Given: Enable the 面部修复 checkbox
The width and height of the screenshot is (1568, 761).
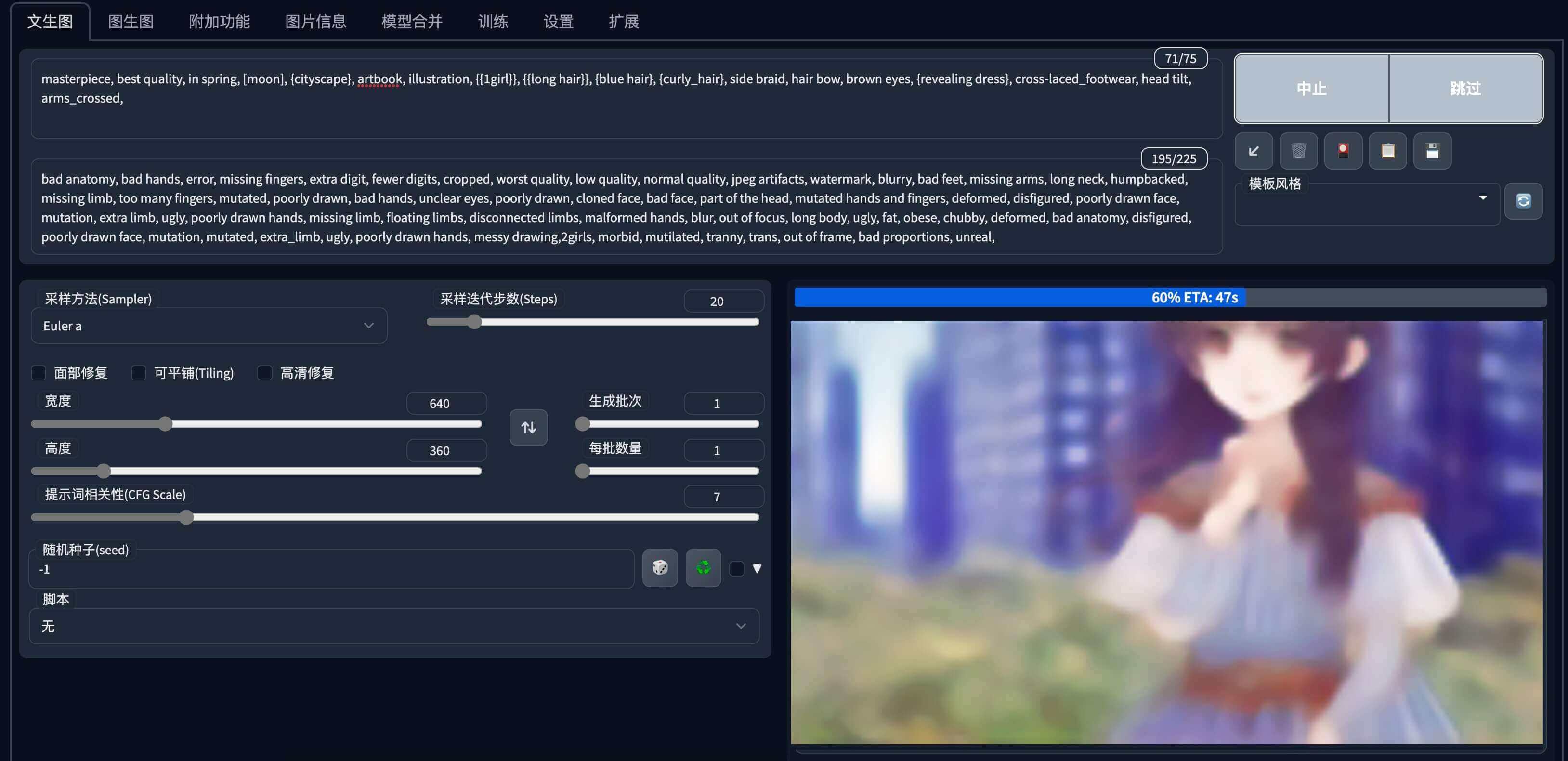Looking at the screenshot, I should point(39,373).
